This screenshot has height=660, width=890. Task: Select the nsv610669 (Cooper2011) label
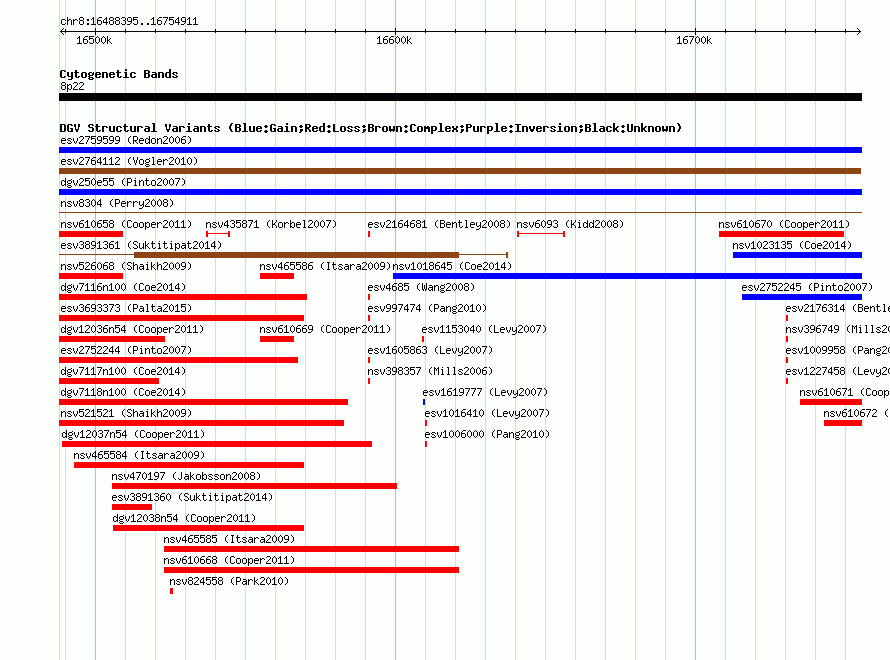(325, 329)
